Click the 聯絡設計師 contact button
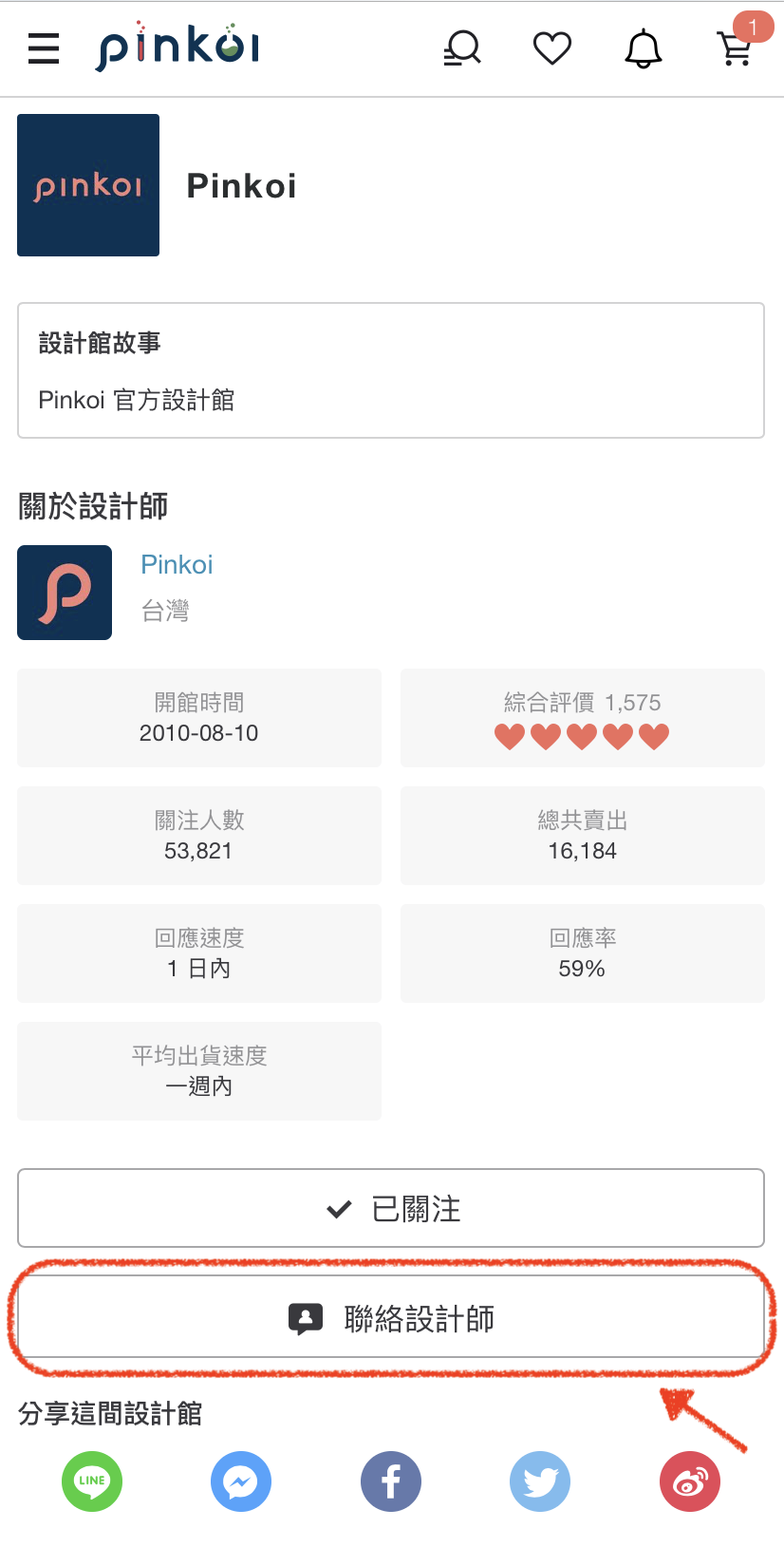Image resolution: width=784 pixels, height=1547 pixels. click(x=391, y=1317)
